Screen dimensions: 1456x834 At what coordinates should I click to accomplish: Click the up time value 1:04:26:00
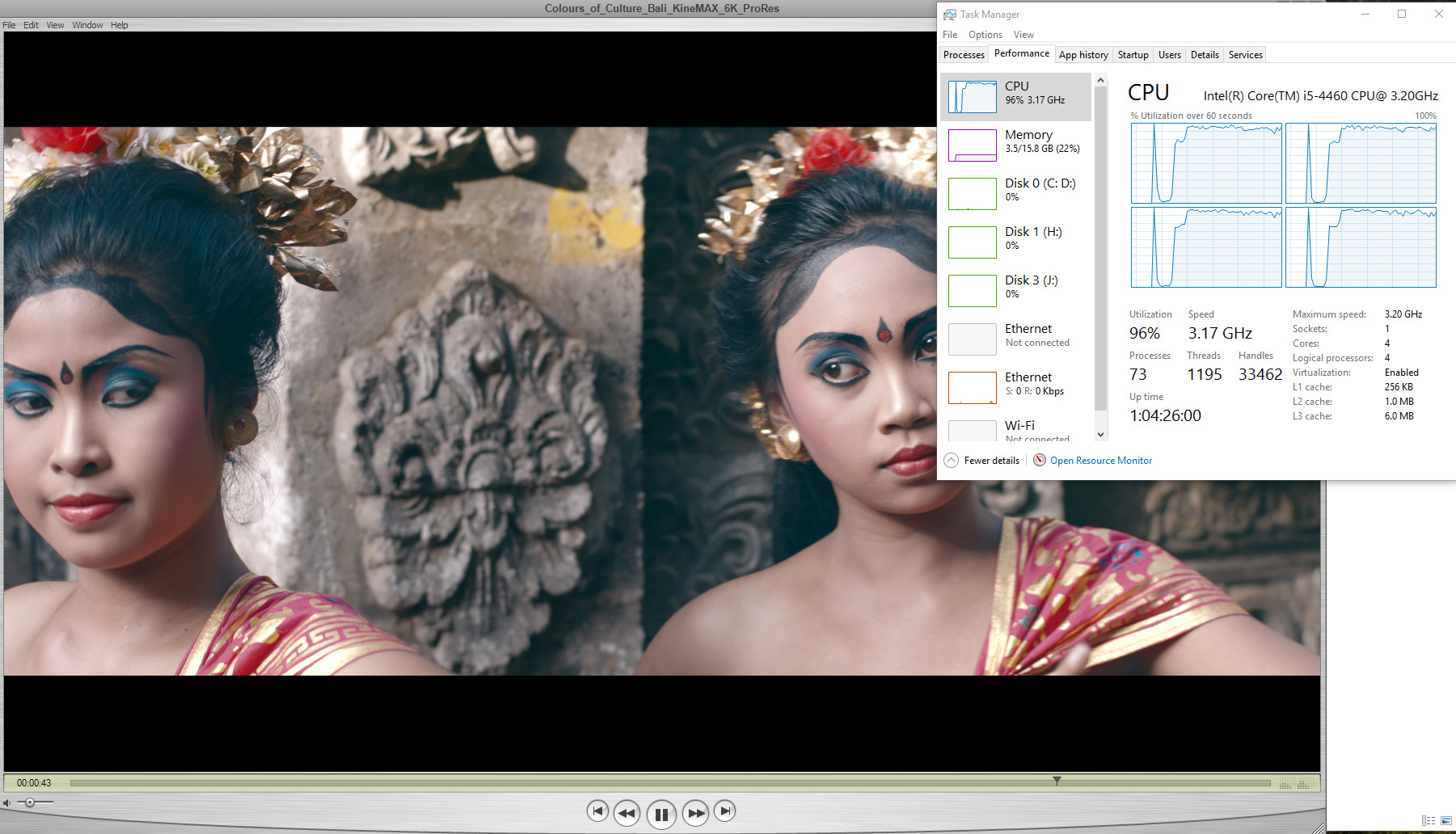click(x=1165, y=415)
